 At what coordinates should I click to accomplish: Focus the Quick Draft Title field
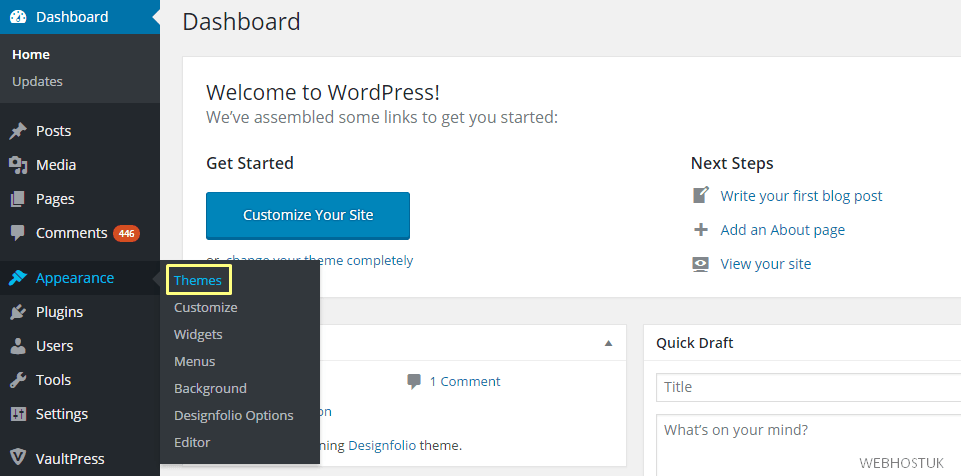click(x=808, y=387)
